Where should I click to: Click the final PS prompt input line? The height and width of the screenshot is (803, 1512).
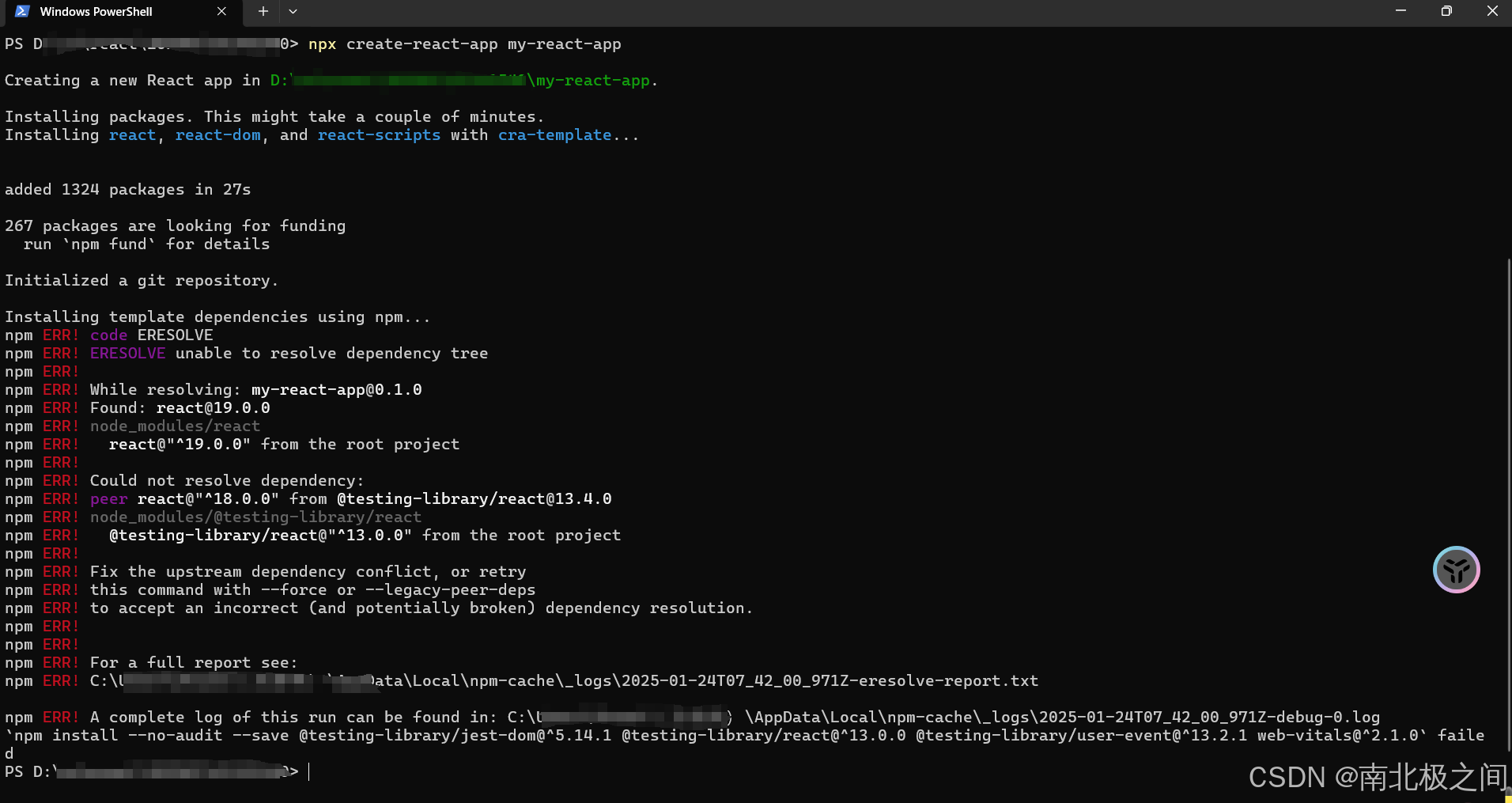[x=157, y=772]
